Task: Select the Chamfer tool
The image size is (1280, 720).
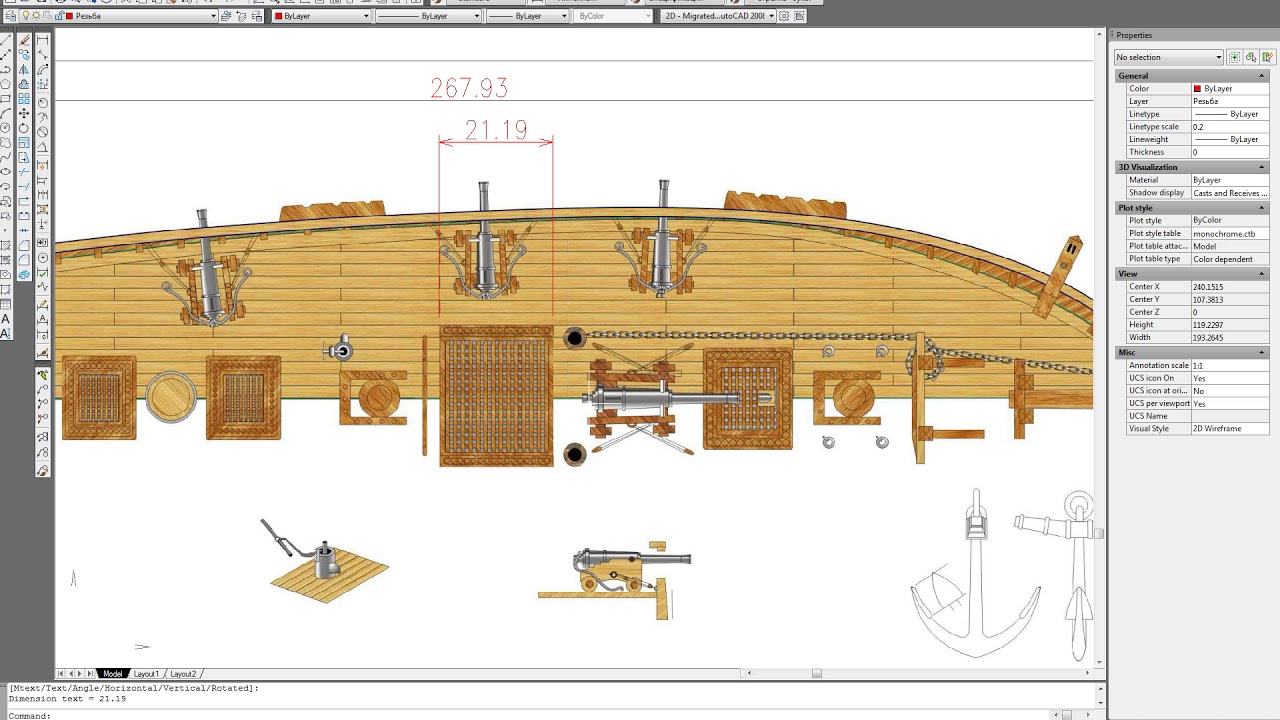Action: coord(24,245)
